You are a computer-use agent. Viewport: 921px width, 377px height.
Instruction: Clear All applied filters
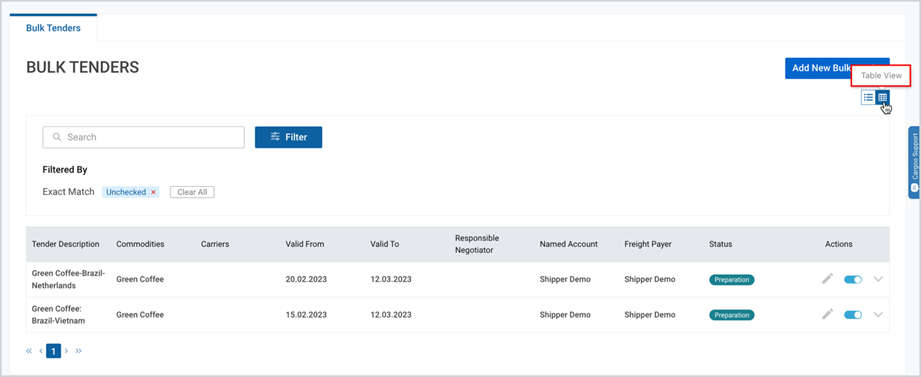tap(192, 192)
